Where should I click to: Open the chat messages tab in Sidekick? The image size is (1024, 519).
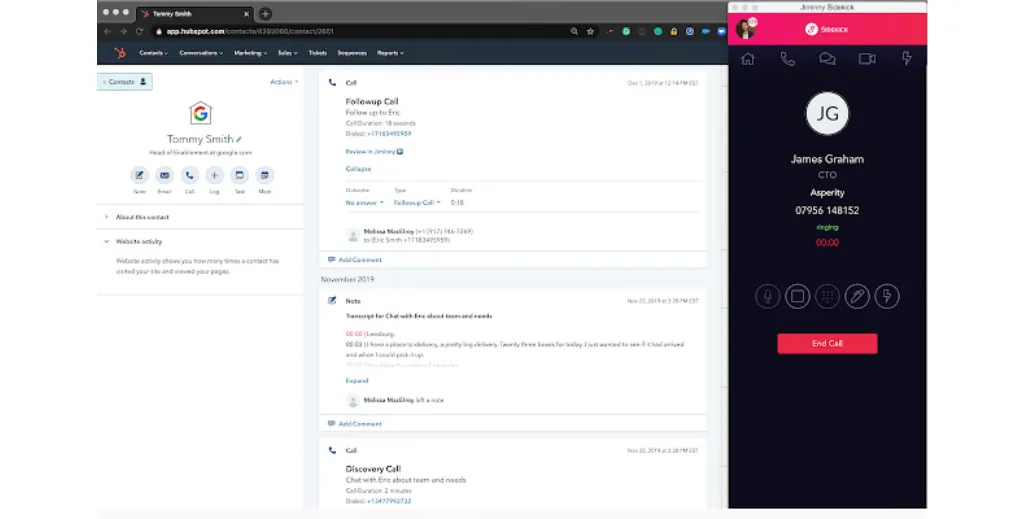(827, 59)
